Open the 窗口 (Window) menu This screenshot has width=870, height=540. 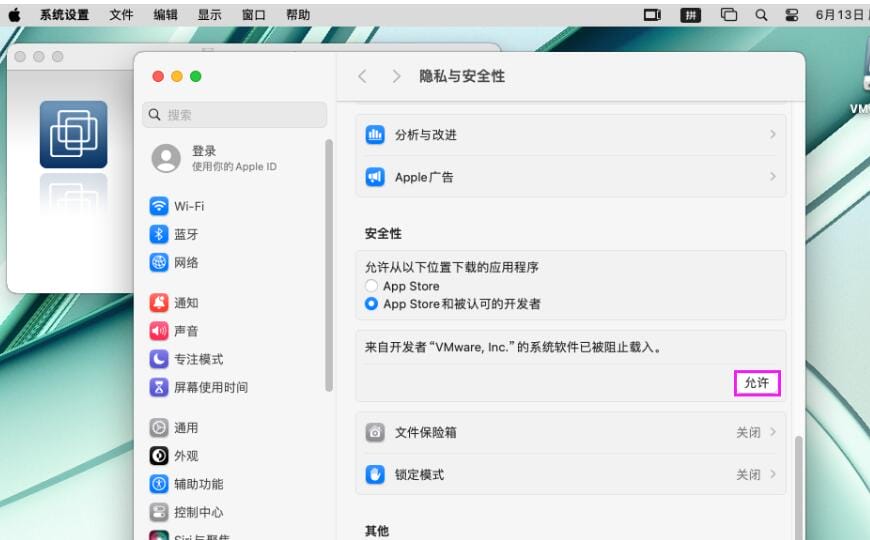254,15
